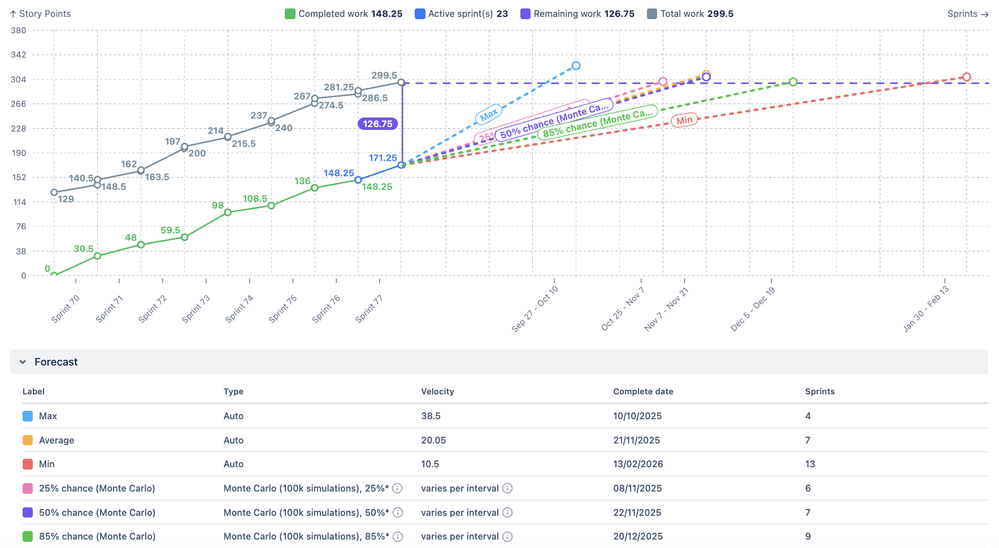This screenshot has width=999, height=548.
Task: Click velocity info icon in 25% chance row
Action: click(x=507, y=489)
